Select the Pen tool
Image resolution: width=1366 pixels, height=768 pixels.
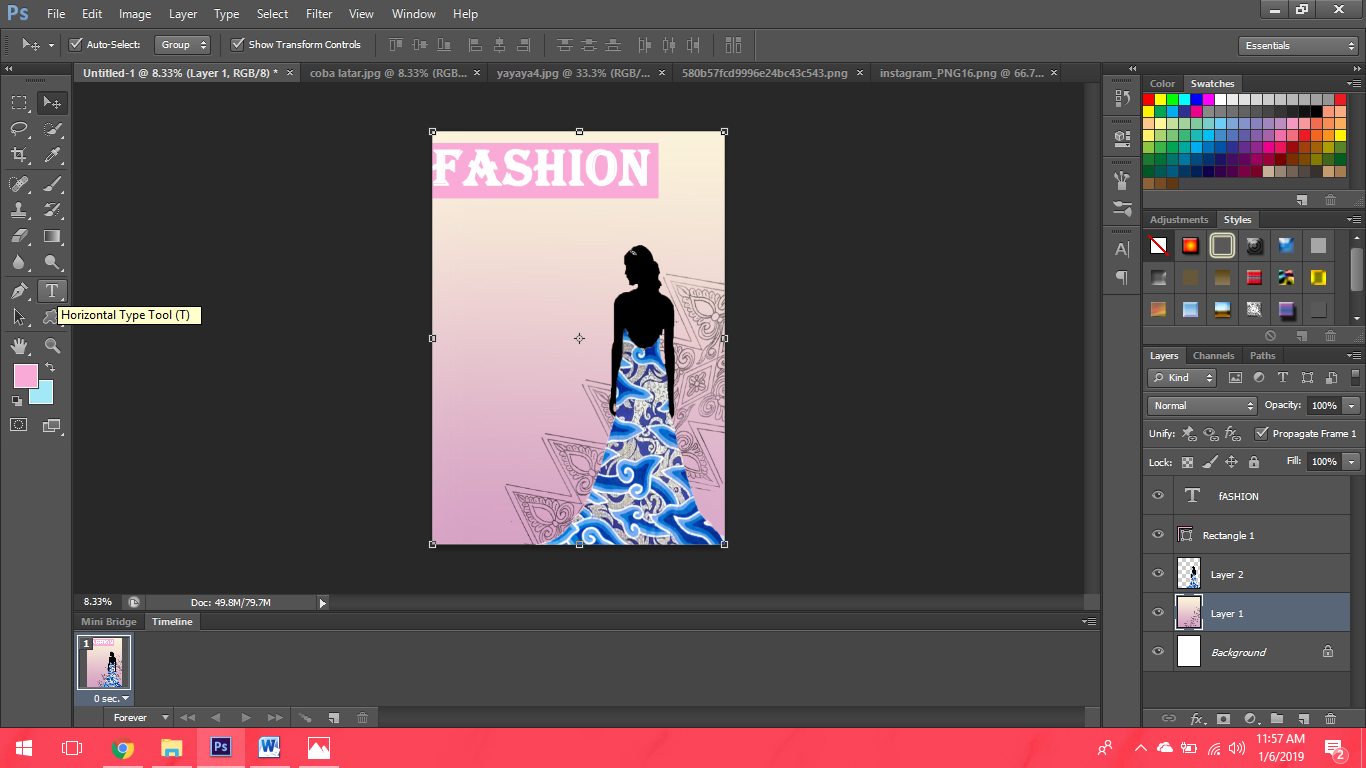[x=20, y=289]
